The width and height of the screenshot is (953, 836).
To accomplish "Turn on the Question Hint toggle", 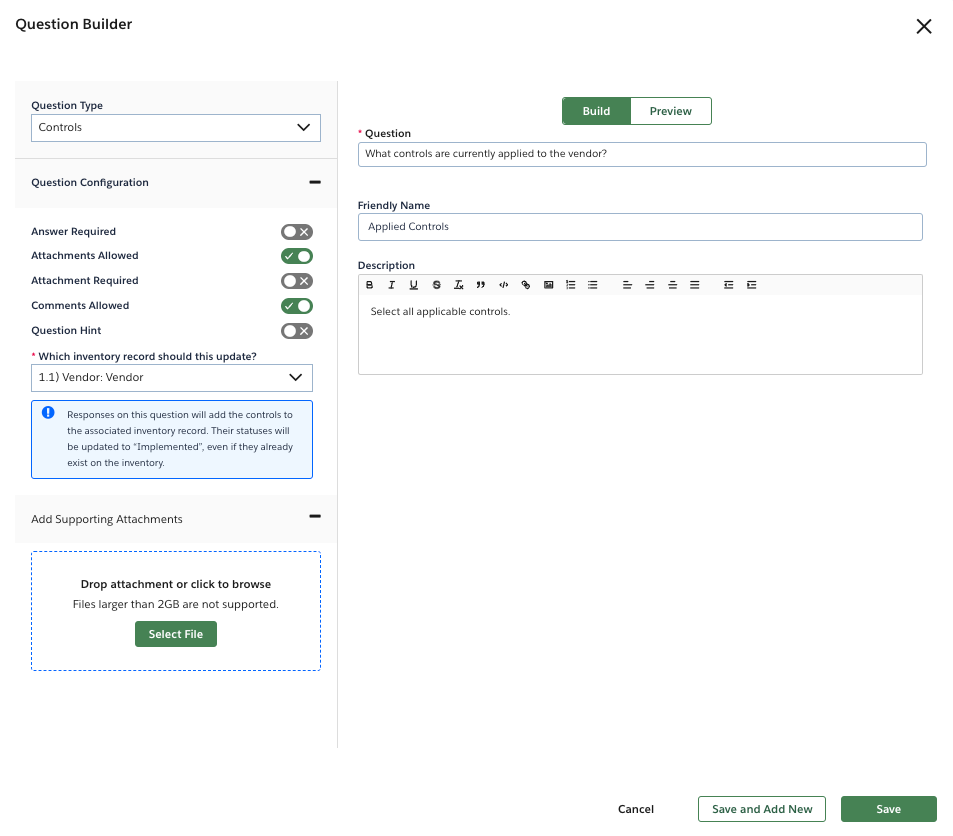I will pos(296,331).
